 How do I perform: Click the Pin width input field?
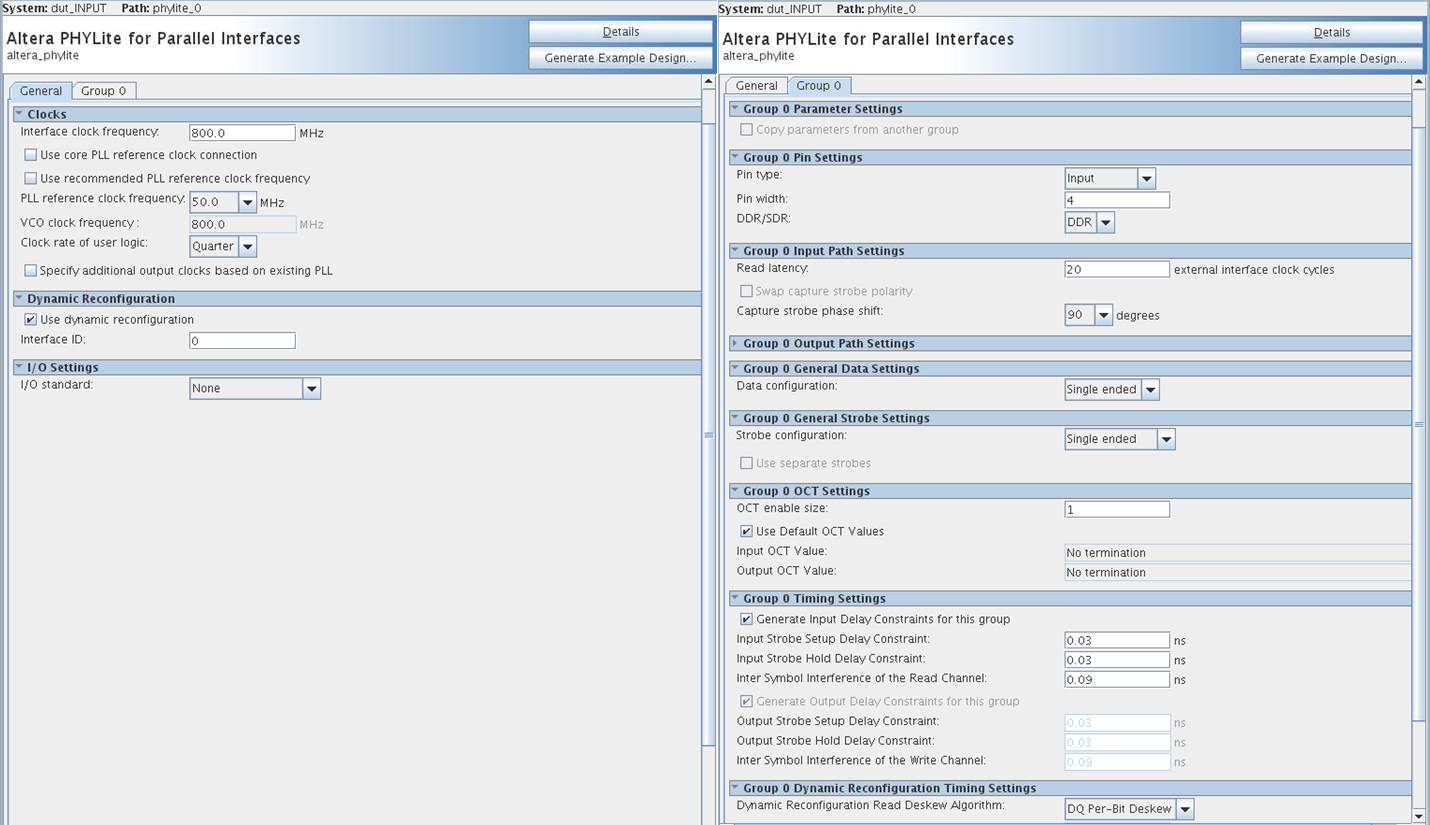coord(1117,200)
